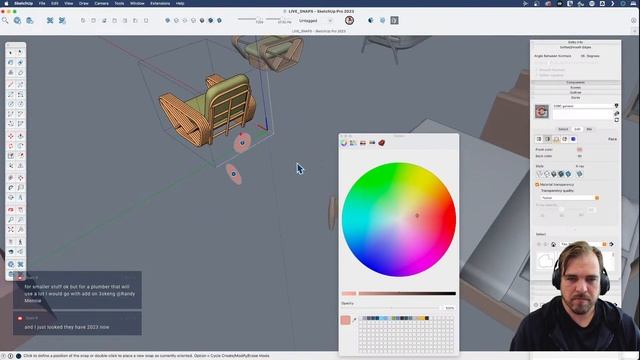Select the Rectangle tool
The height and width of the screenshot is (360, 640).
click(11, 94)
